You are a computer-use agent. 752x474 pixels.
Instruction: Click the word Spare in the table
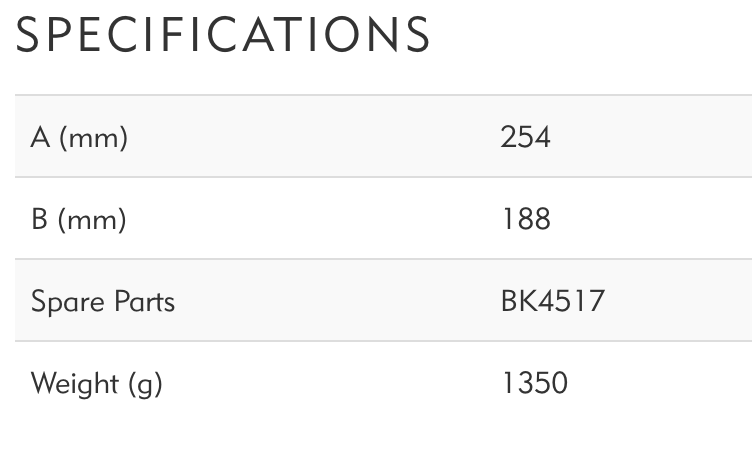[62, 301]
